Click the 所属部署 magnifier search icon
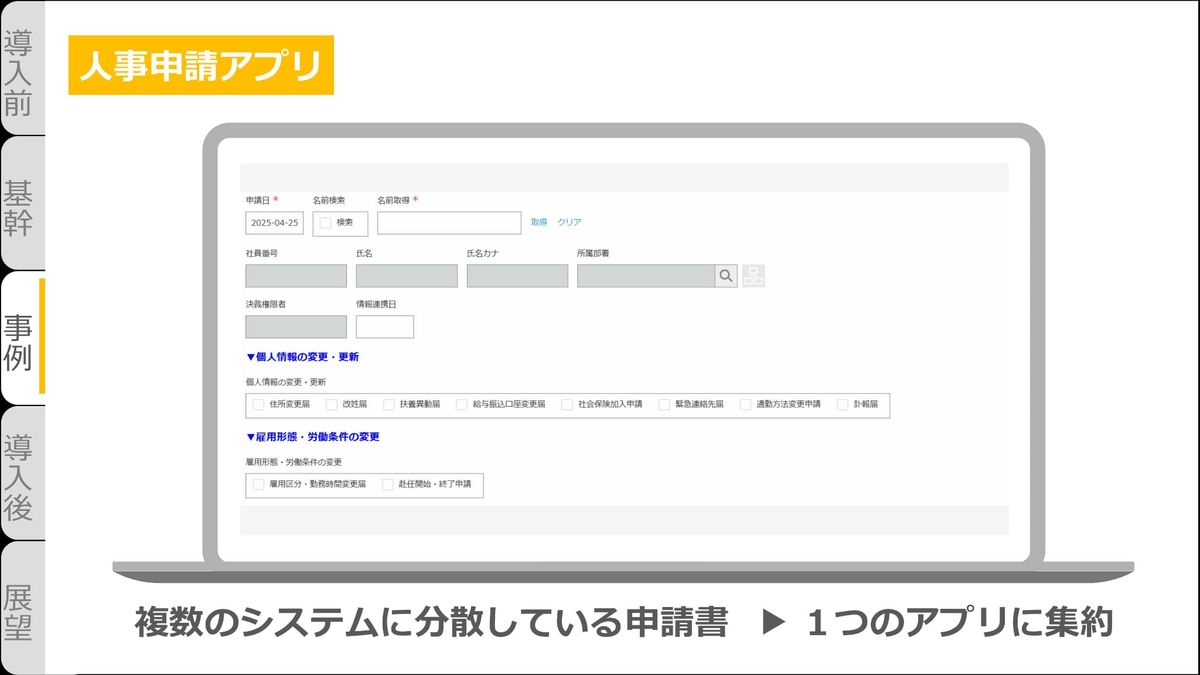 click(x=726, y=276)
